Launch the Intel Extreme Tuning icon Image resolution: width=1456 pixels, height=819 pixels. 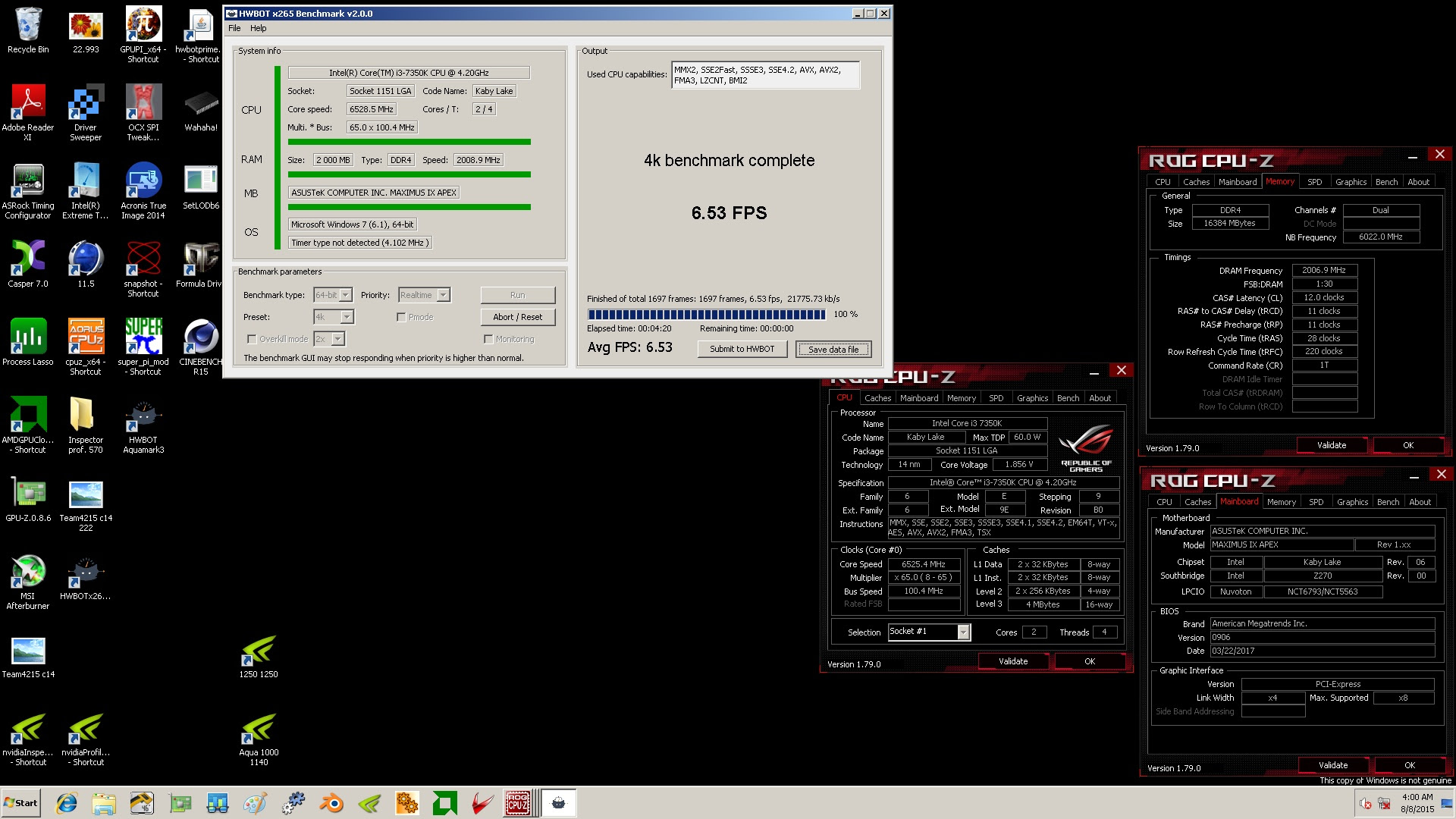point(86,191)
